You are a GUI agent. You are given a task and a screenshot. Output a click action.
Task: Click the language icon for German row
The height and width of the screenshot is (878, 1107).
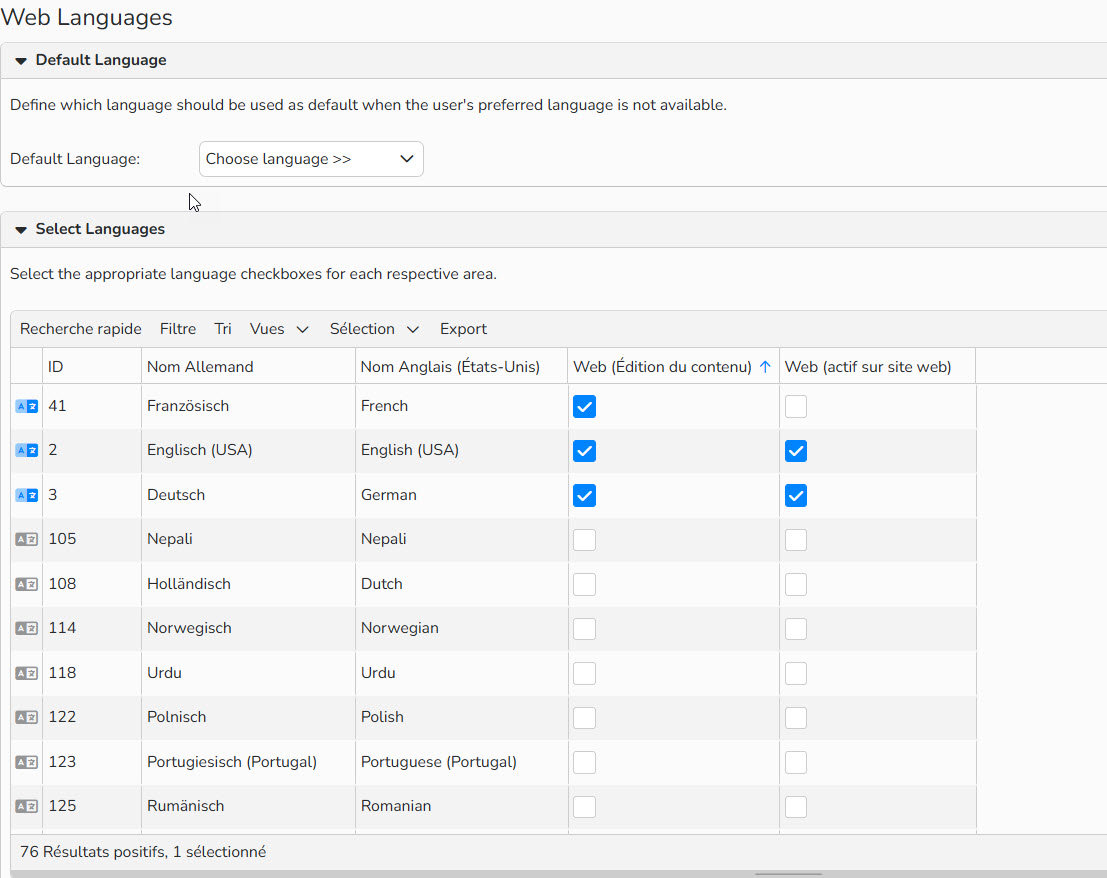(27, 495)
